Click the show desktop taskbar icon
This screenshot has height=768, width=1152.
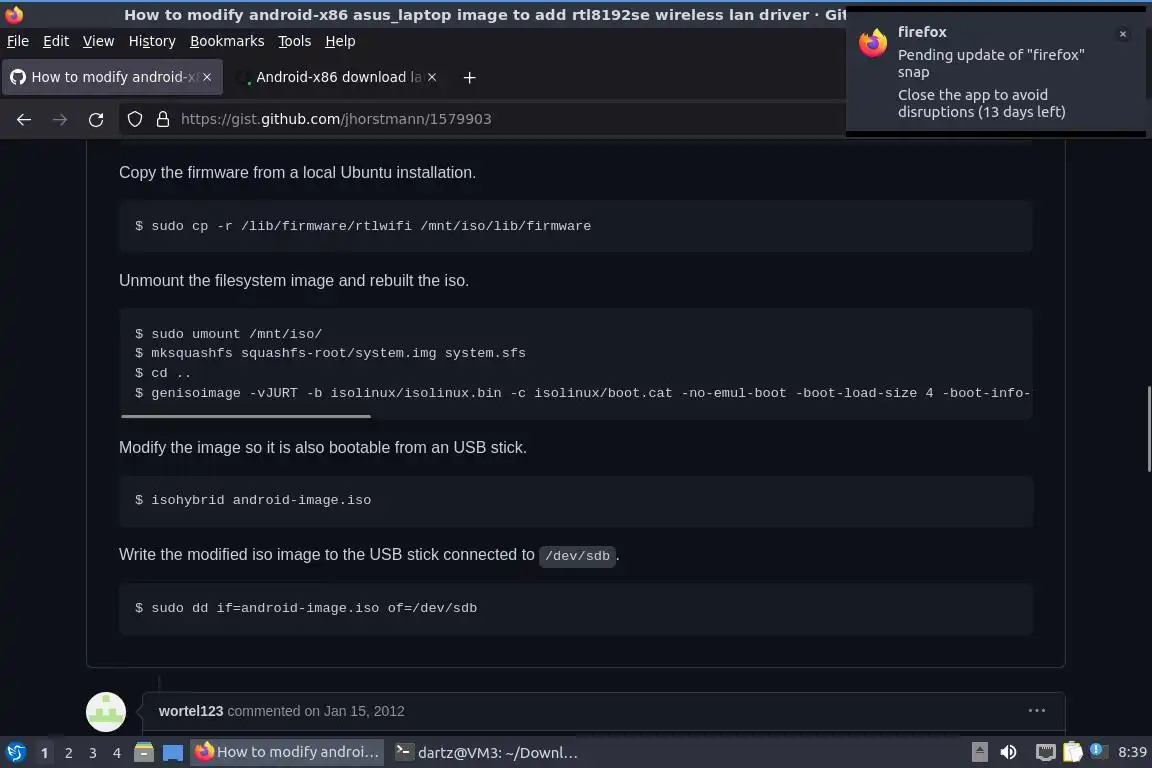pyautogui.click(x=173, y=752)
